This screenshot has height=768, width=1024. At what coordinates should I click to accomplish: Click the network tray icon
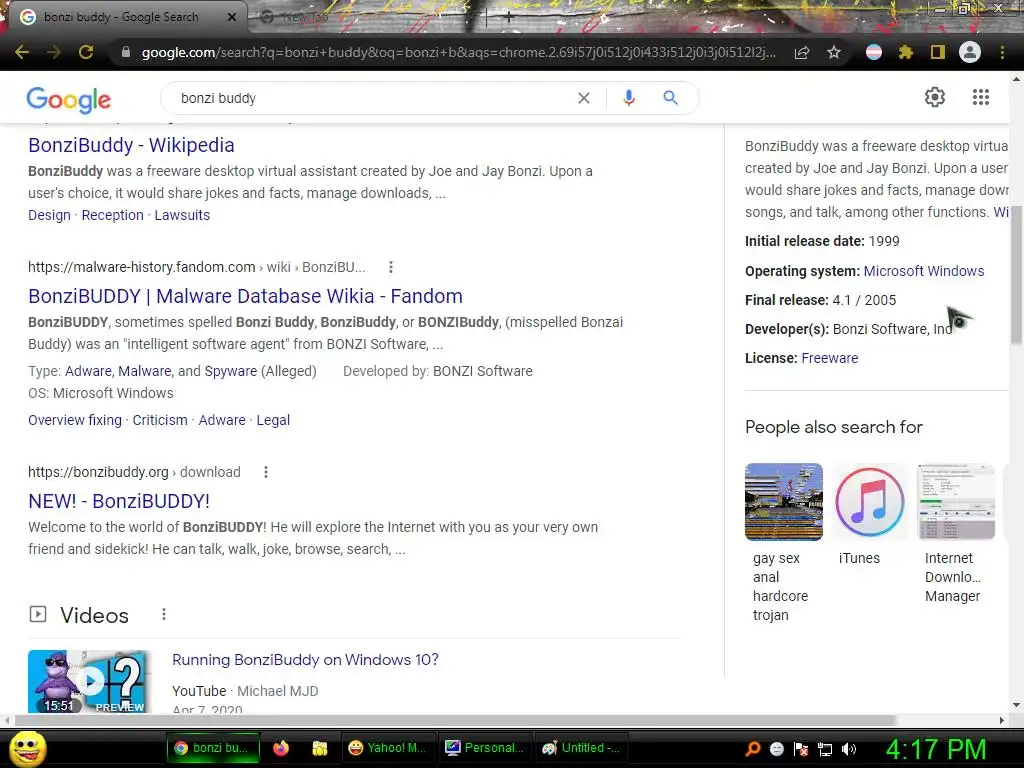(x=825, y=749)
